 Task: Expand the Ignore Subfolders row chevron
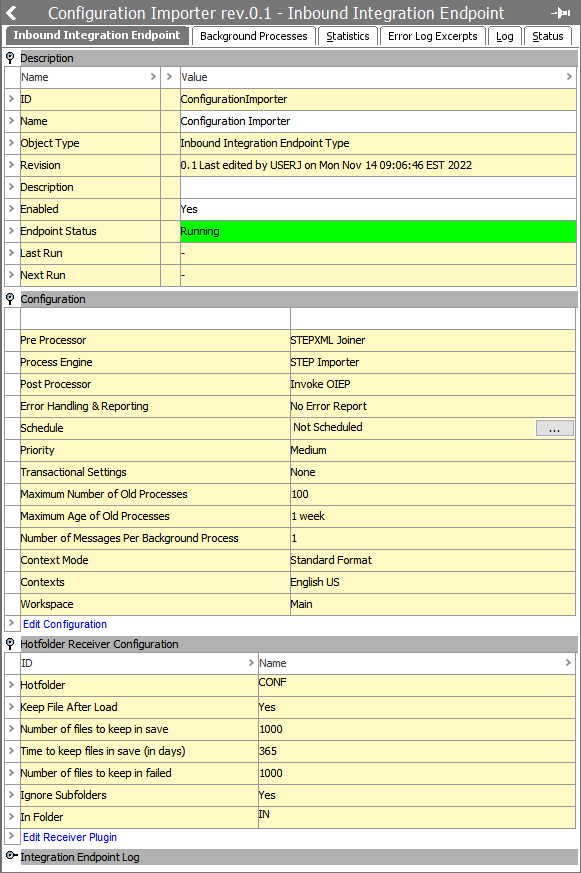click(x=11, y=794)
